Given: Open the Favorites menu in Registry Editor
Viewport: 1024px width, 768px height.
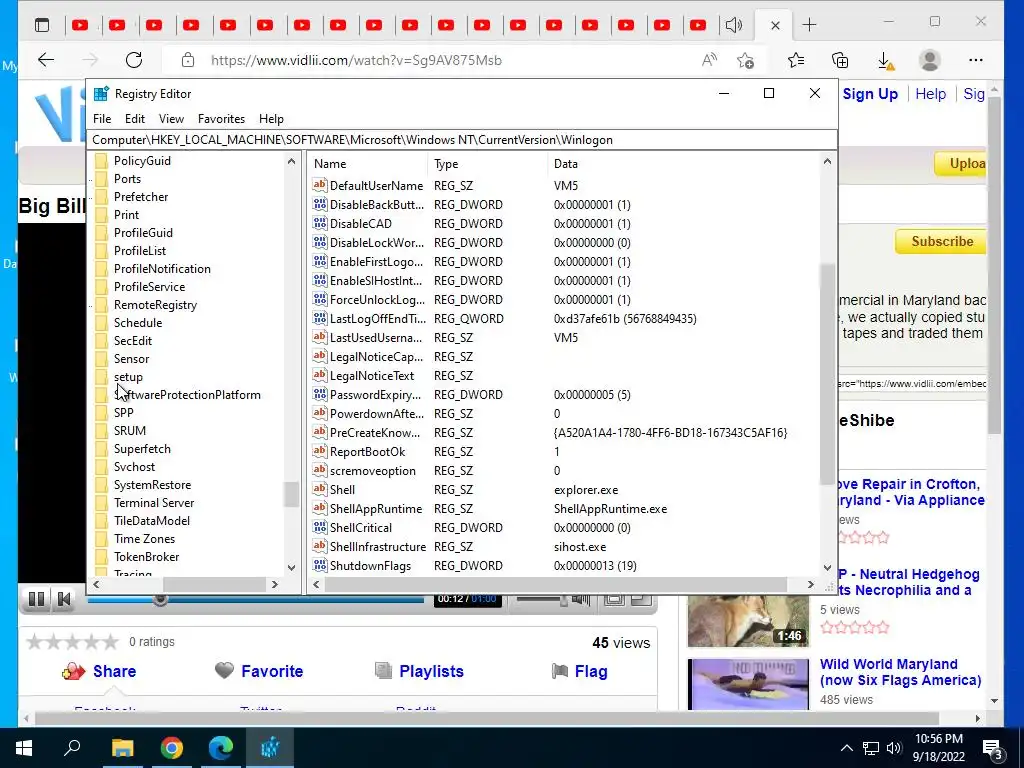Looking at the screenshot, I should tap(221, 119).
